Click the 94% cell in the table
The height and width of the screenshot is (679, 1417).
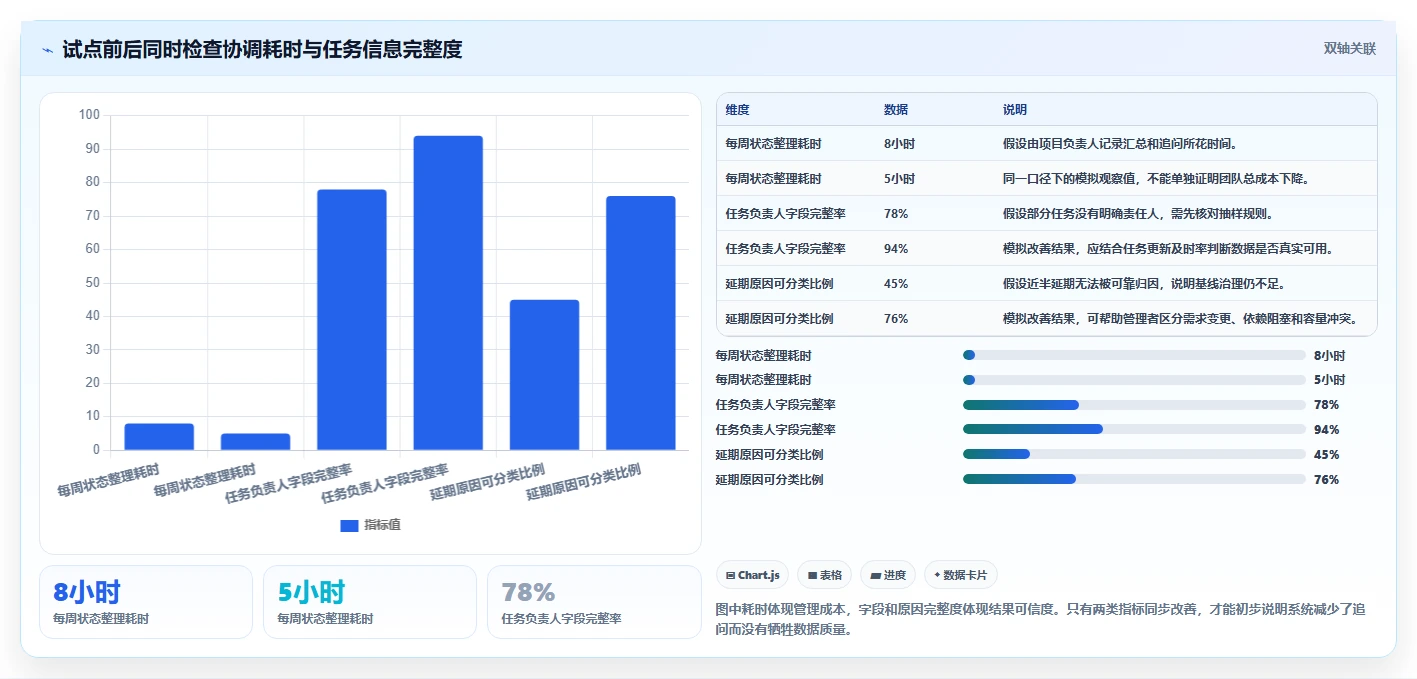click(896, 249)
